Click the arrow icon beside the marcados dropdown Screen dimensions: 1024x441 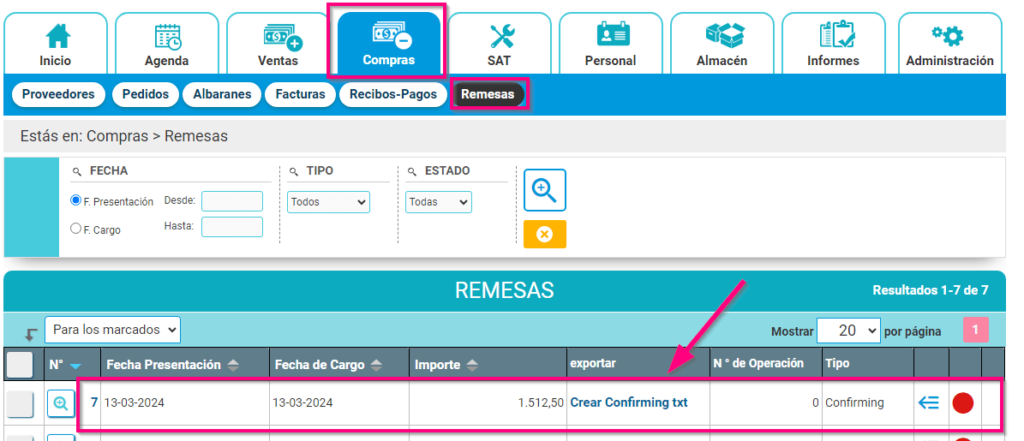(x=30, y=335)
